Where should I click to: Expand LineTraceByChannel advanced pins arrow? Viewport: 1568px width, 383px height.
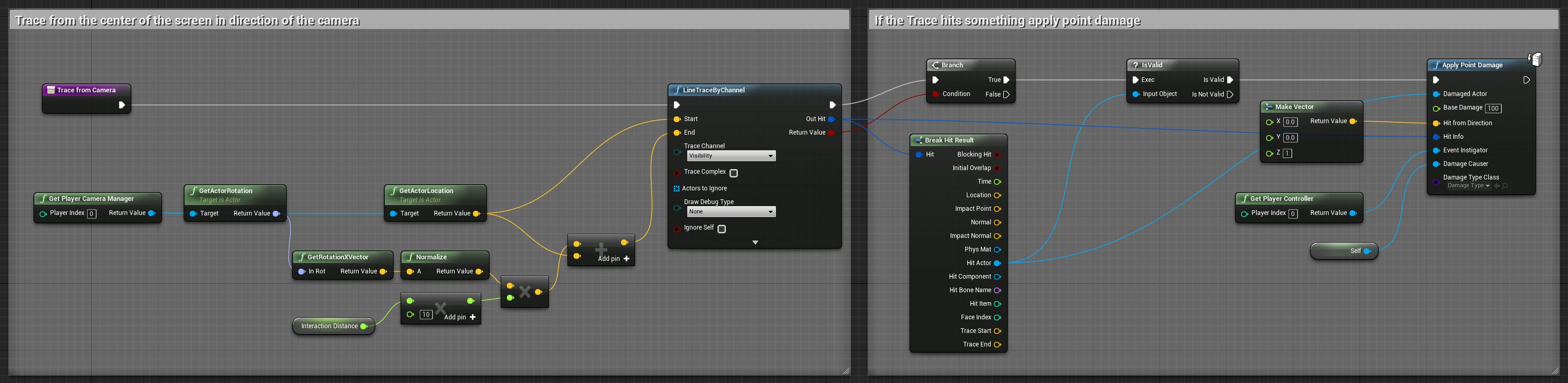tap(755, 243)
